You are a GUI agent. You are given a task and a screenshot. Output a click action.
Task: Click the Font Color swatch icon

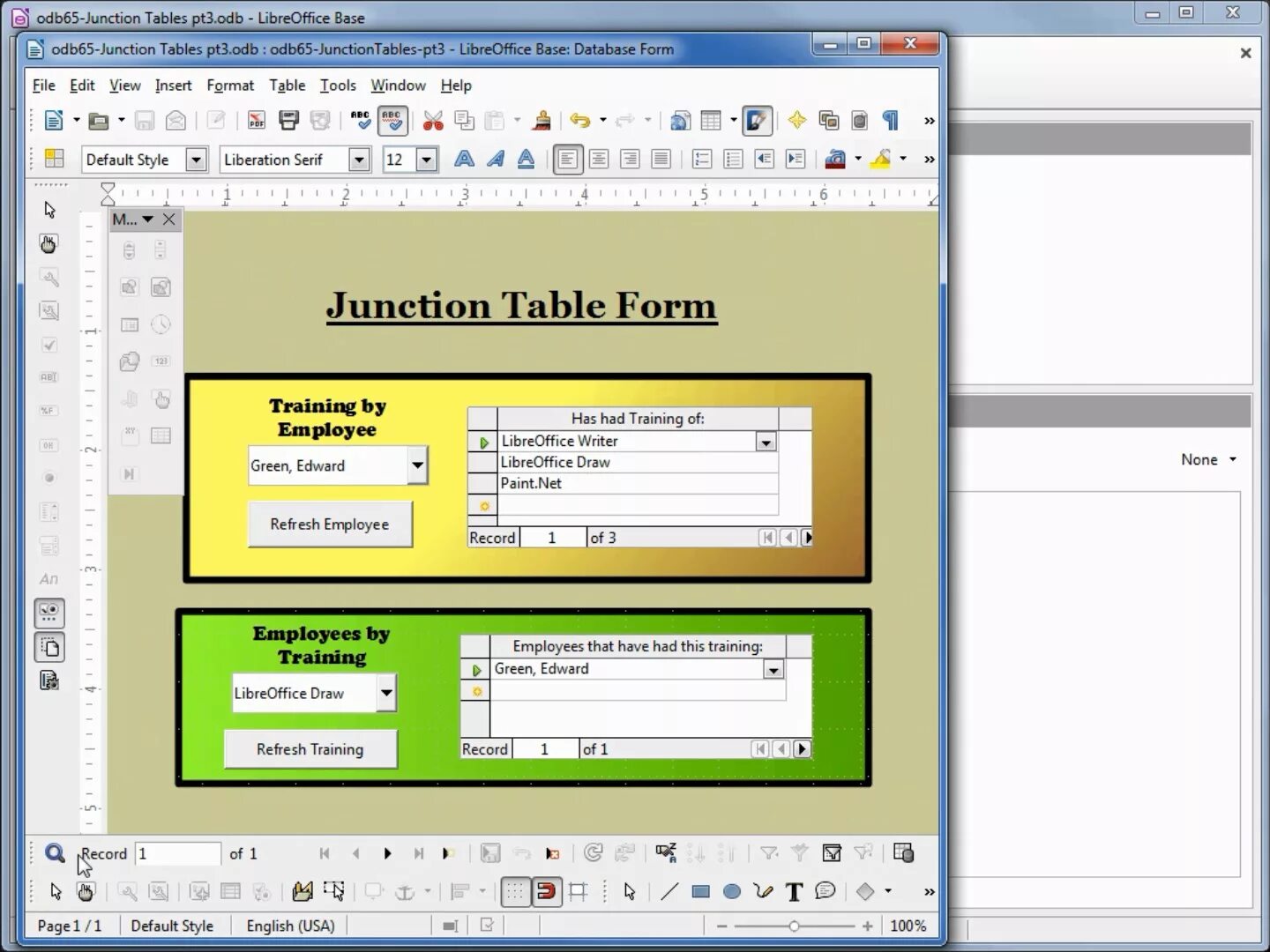tap(834, 160)
